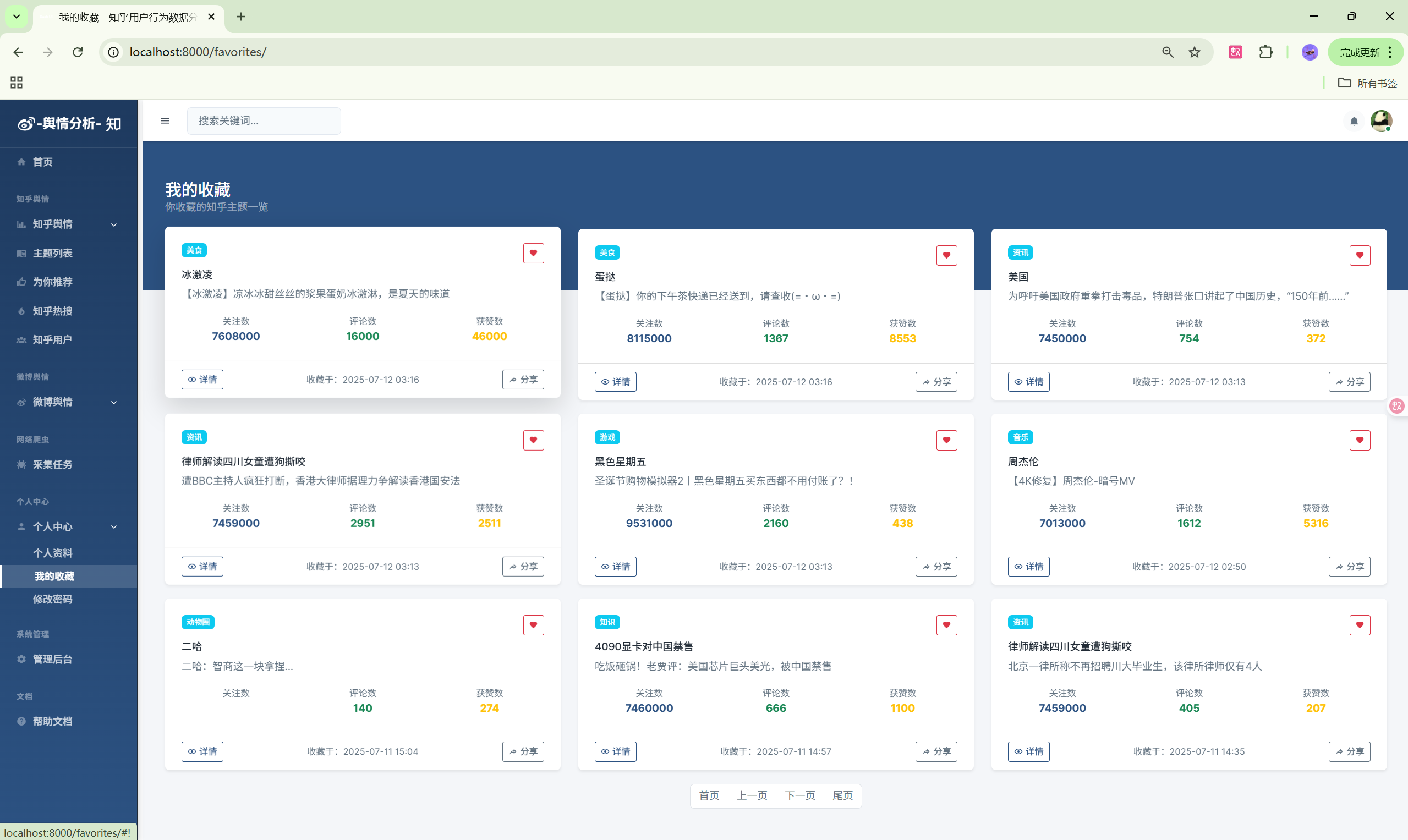Toggle the hamburger sidebar menu icon
Image resolution: width=1408 pixels, height=840 pixels.
[x=165, y=120]
